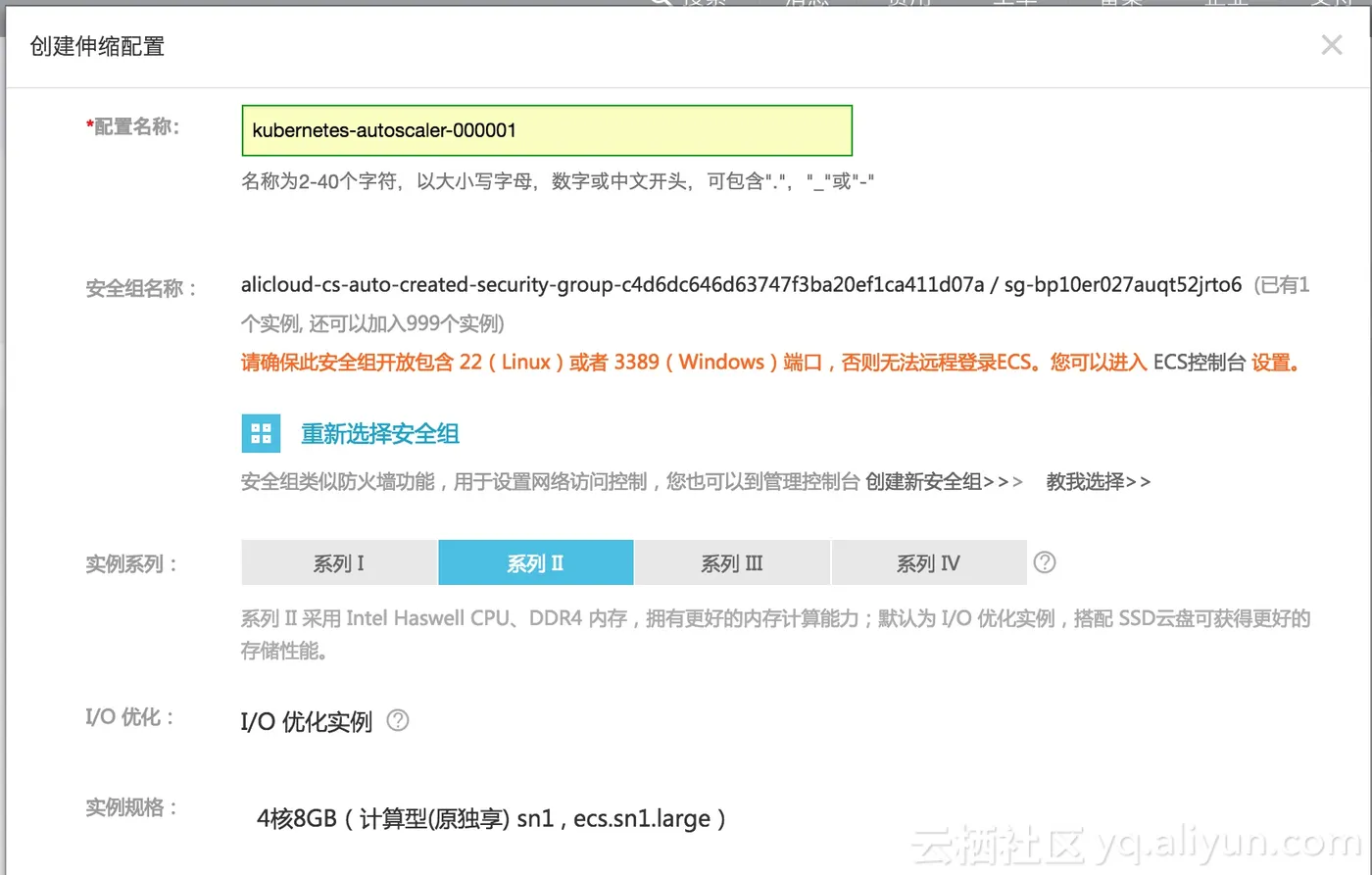This screenshot has width=1372, height=875.
Task: Open the 重新选择安全组 link
Action: pos(380,434)
